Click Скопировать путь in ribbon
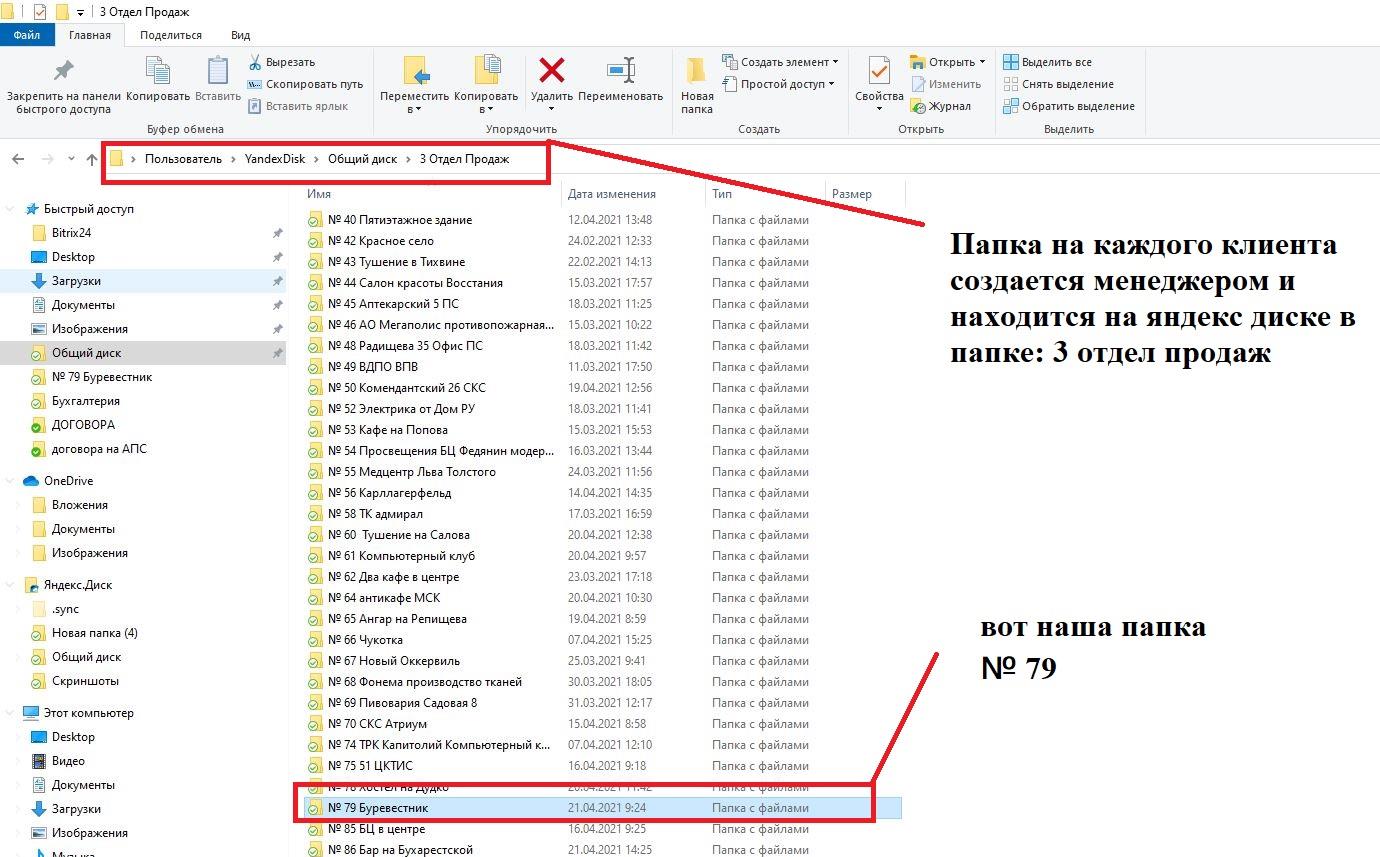The image size is (1380, 857). click(x=305, y=84)
